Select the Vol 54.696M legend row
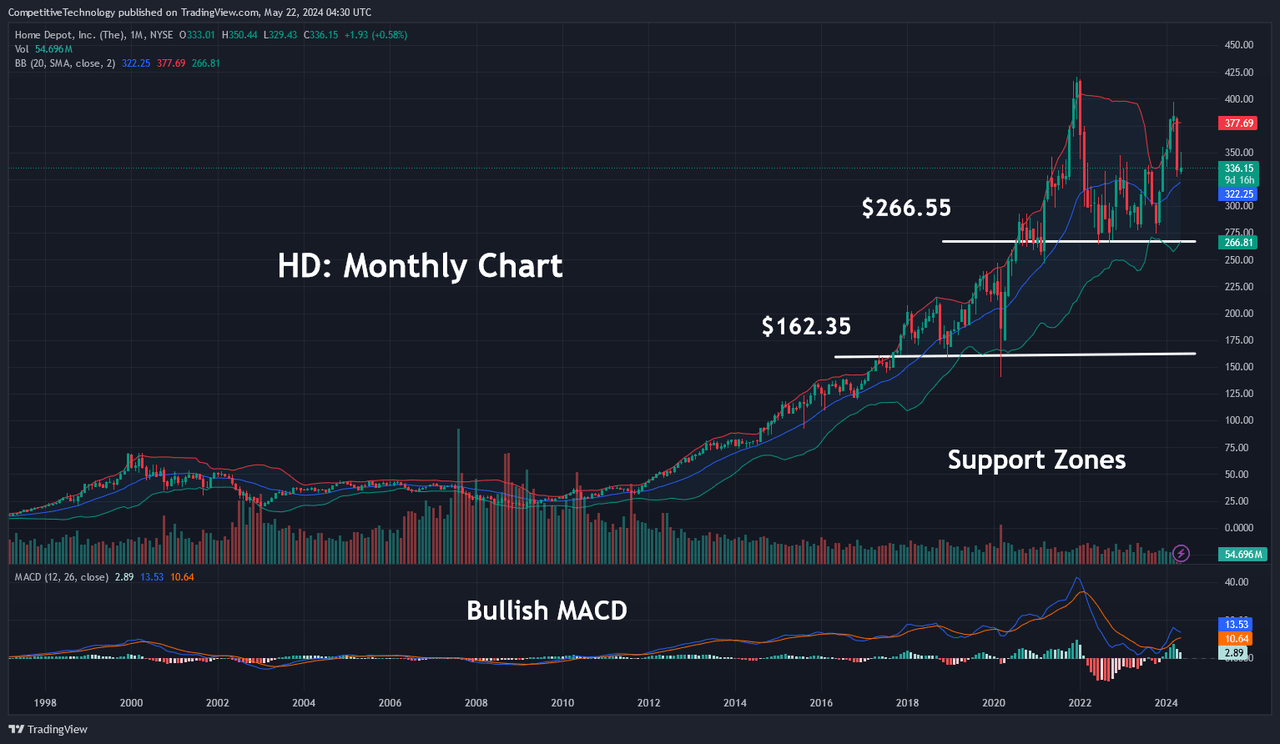The image size is (1280, 744). 43,49
